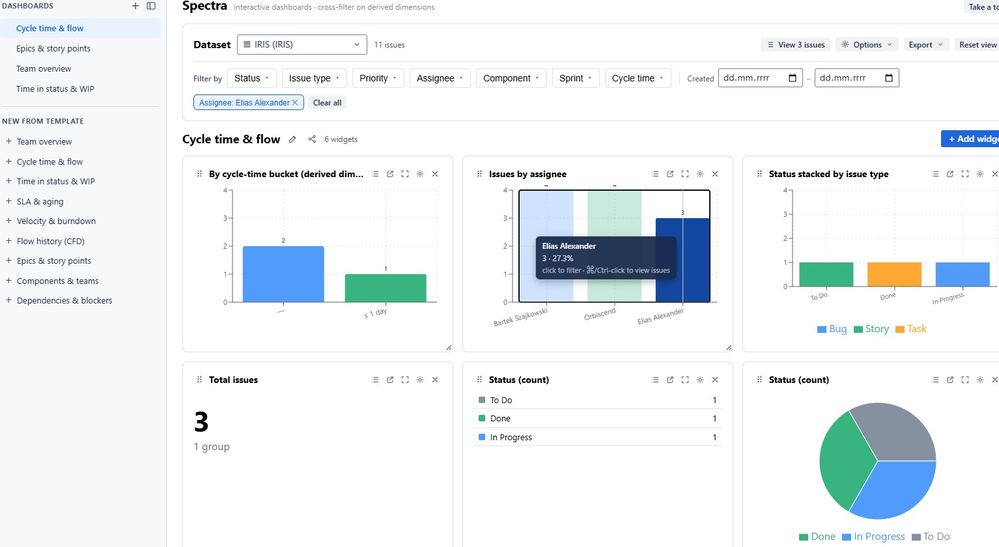Open the Issue type filter dropdown

(315, 78)
